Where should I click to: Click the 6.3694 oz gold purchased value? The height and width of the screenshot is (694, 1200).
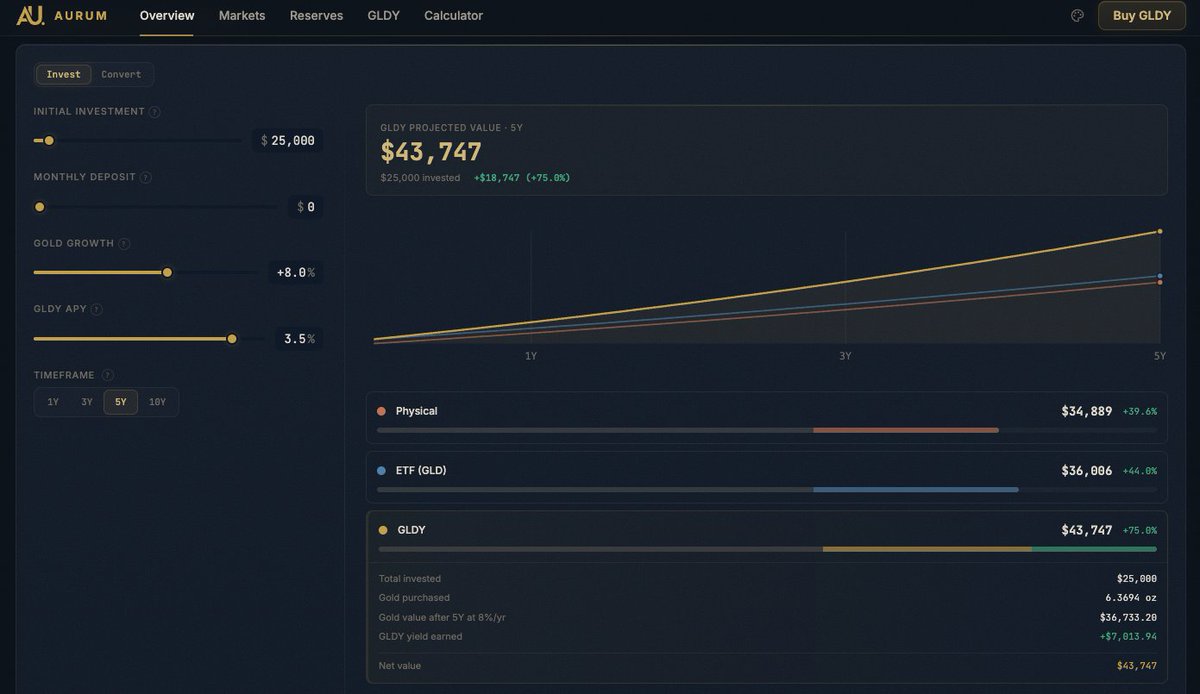pos(1131,598)
